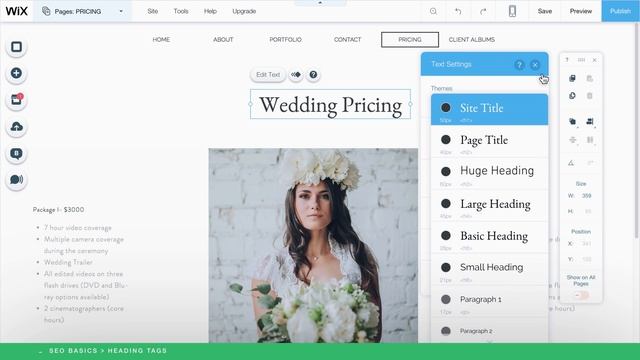Image resolution: width=640 pixels, height=360 pixels.
Task: Open the My Uploads cloud icon
Action: [x=16, y=127]
